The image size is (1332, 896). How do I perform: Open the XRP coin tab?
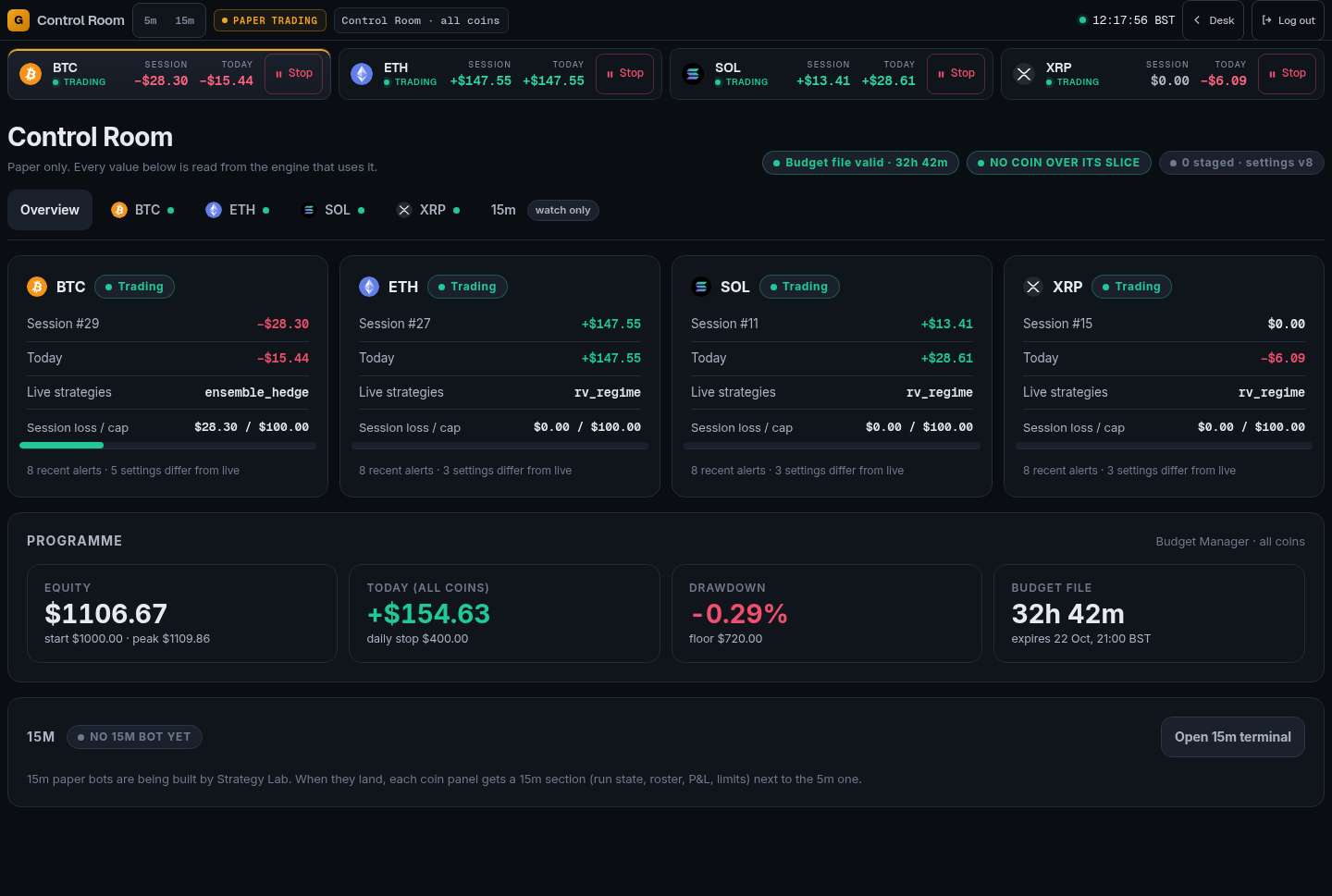point(427,210)
